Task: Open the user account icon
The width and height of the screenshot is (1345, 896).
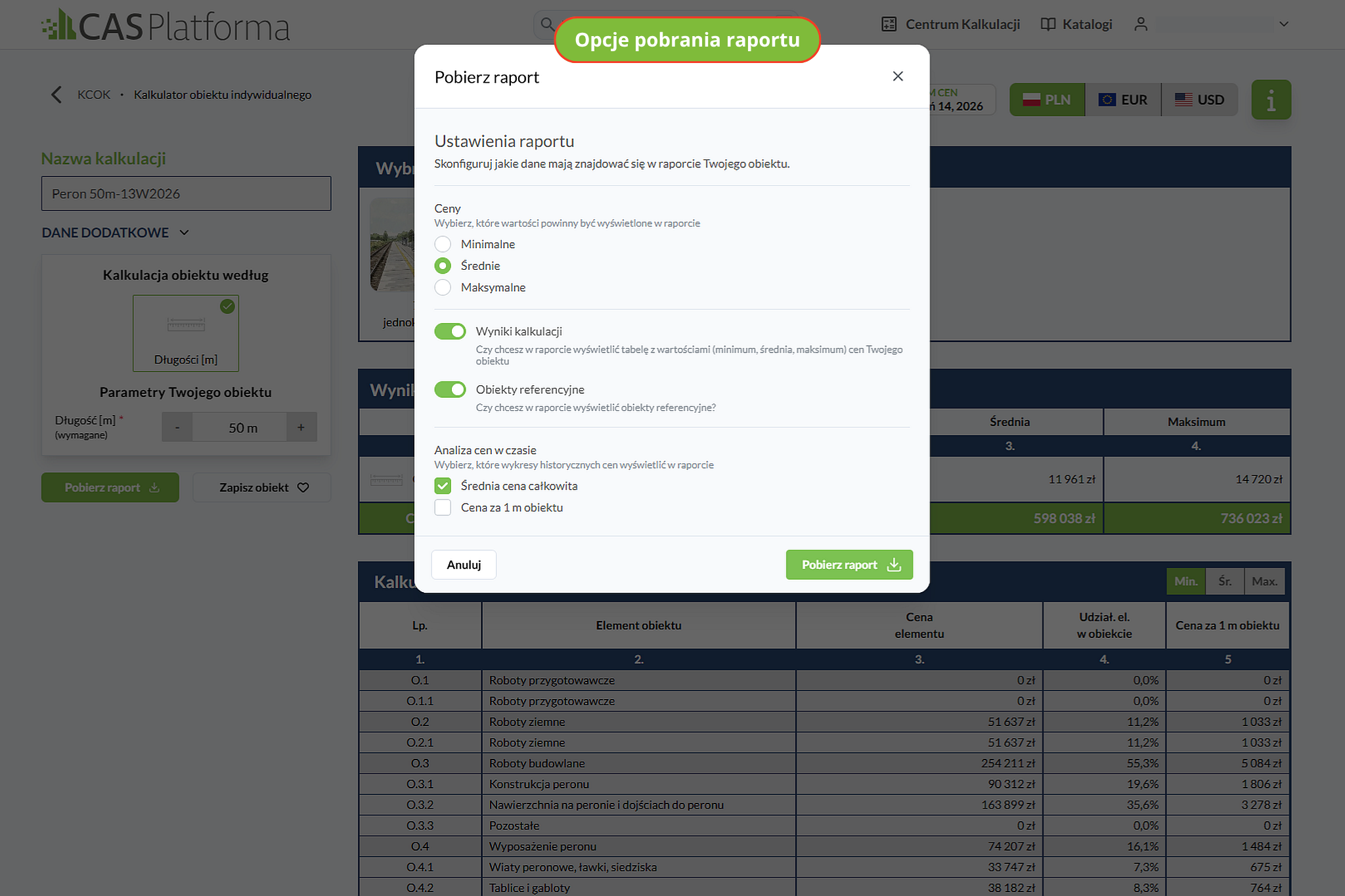Action: point(1141,24)
